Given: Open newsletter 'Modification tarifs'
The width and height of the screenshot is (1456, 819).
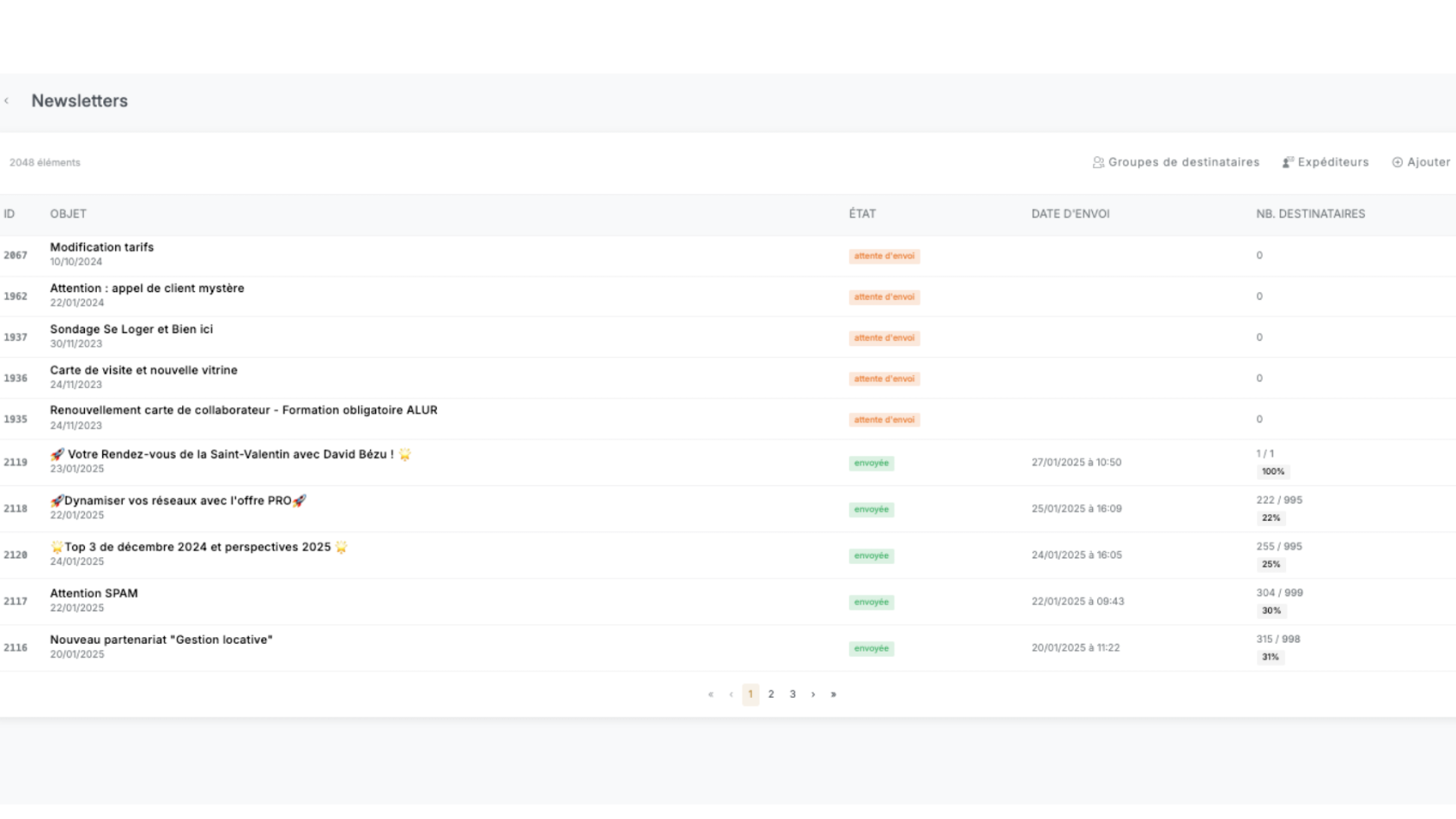Looking at the screenshot, I should (x=101, y=247).
